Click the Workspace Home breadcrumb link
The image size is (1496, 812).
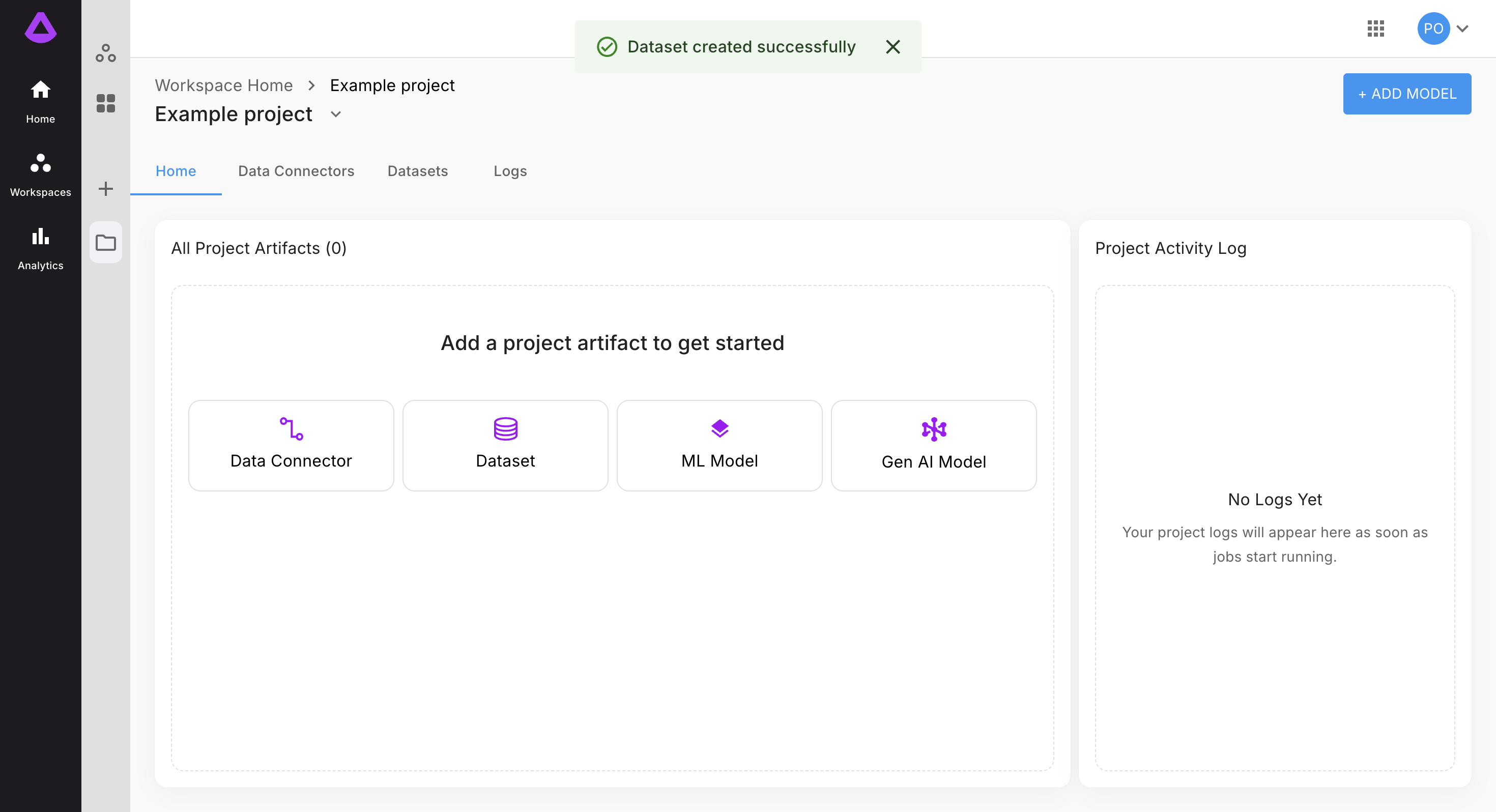point(223,85)
